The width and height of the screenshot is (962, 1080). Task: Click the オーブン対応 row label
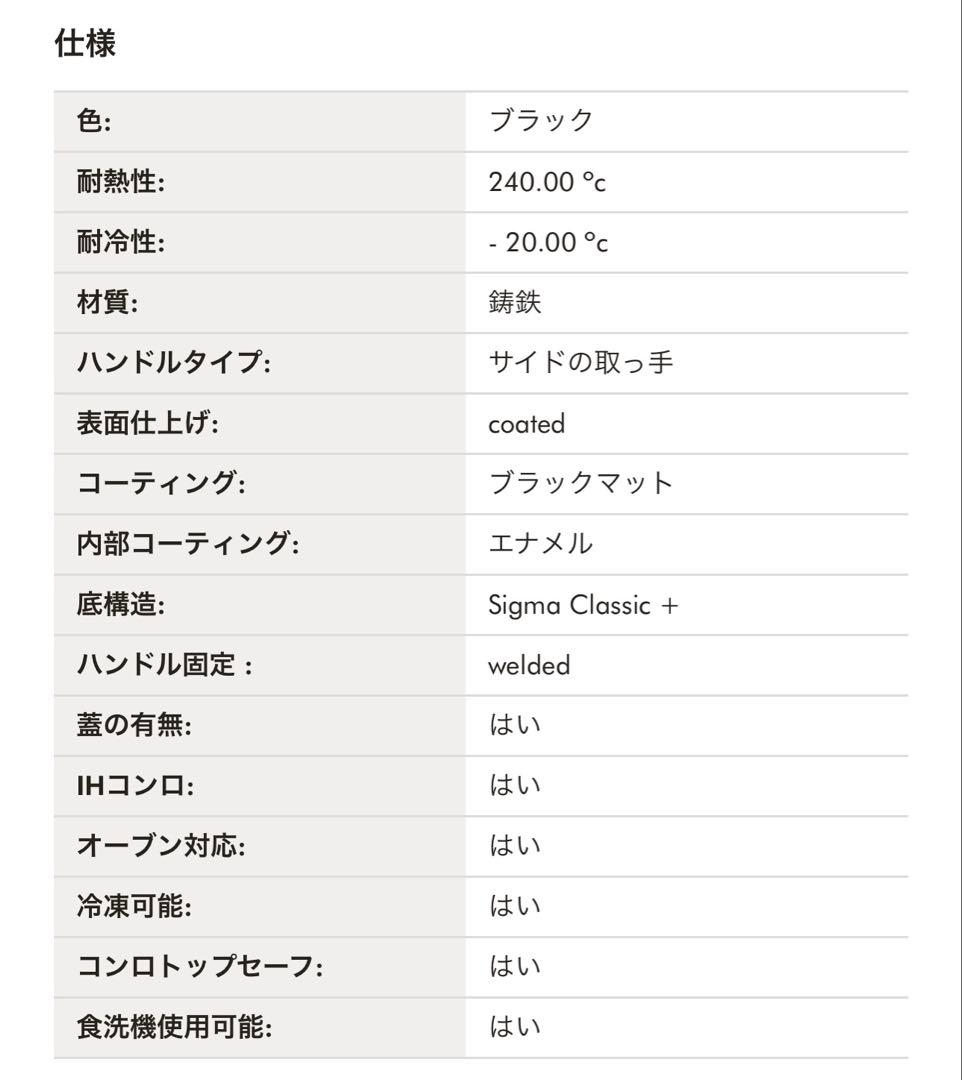(160, 846)
